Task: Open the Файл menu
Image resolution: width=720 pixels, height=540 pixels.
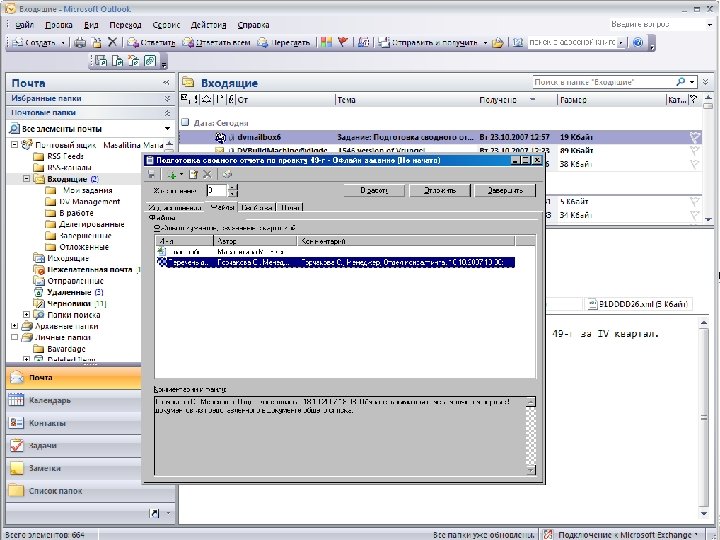Action: click(x=24, y=25)
